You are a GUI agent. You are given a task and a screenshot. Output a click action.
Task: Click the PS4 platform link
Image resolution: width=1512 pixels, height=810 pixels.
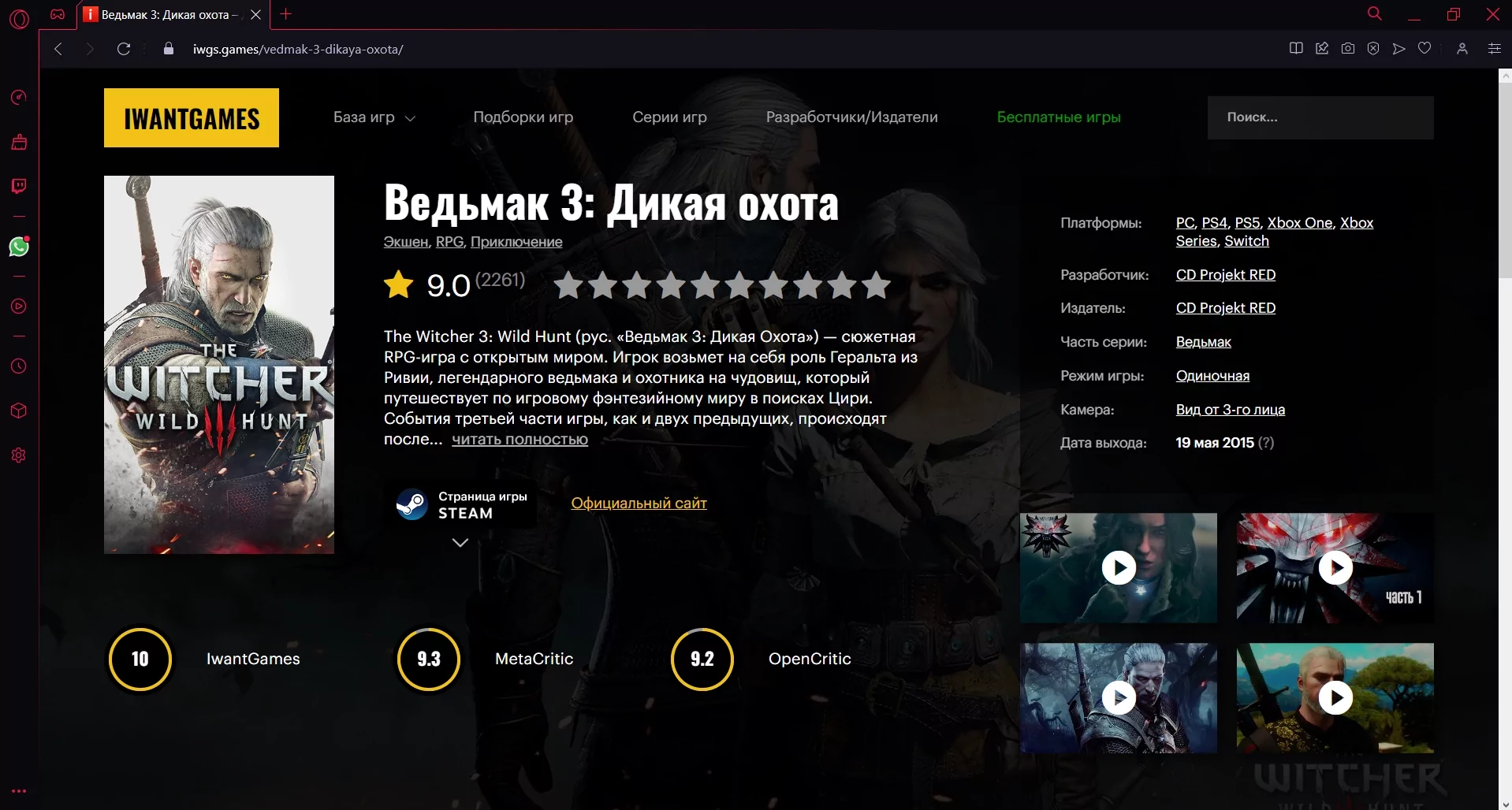click(1214, 223)
